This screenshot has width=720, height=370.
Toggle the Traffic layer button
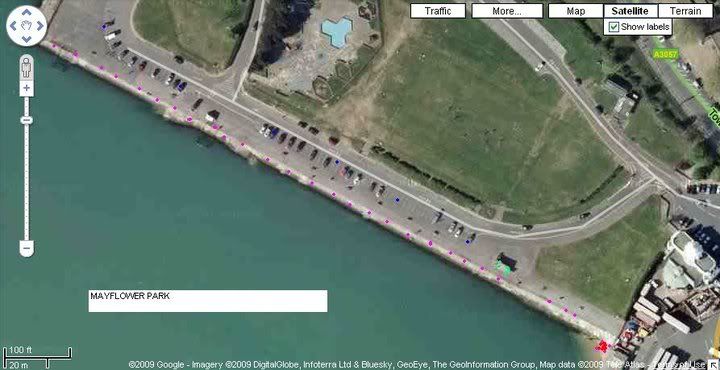pyautogui.click(x=438, y=11)
